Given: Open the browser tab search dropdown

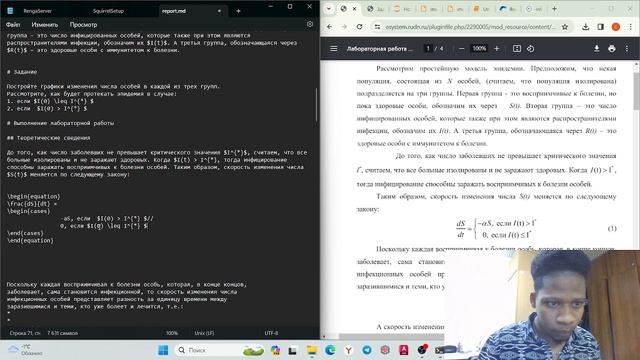Looking at the screenshot, I should [x=329, y=9].
